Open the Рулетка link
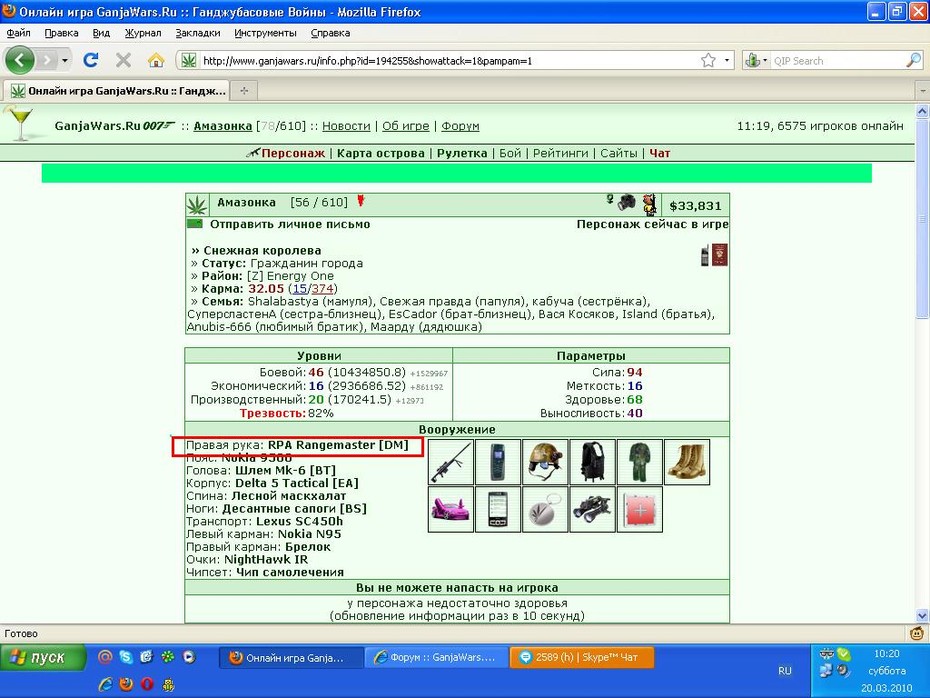 pos(461,153)
